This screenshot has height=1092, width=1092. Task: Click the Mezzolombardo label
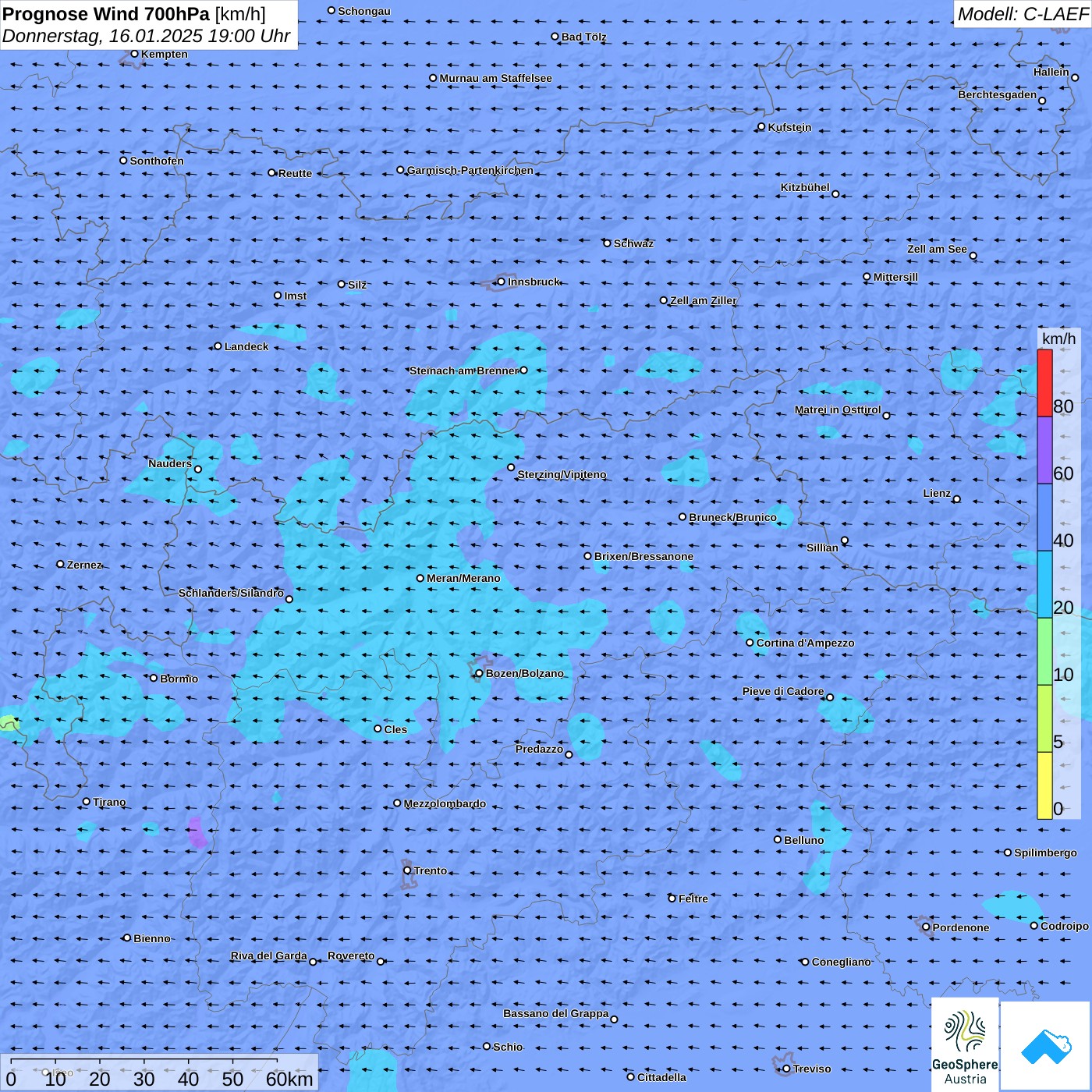(x=445, y=803)
